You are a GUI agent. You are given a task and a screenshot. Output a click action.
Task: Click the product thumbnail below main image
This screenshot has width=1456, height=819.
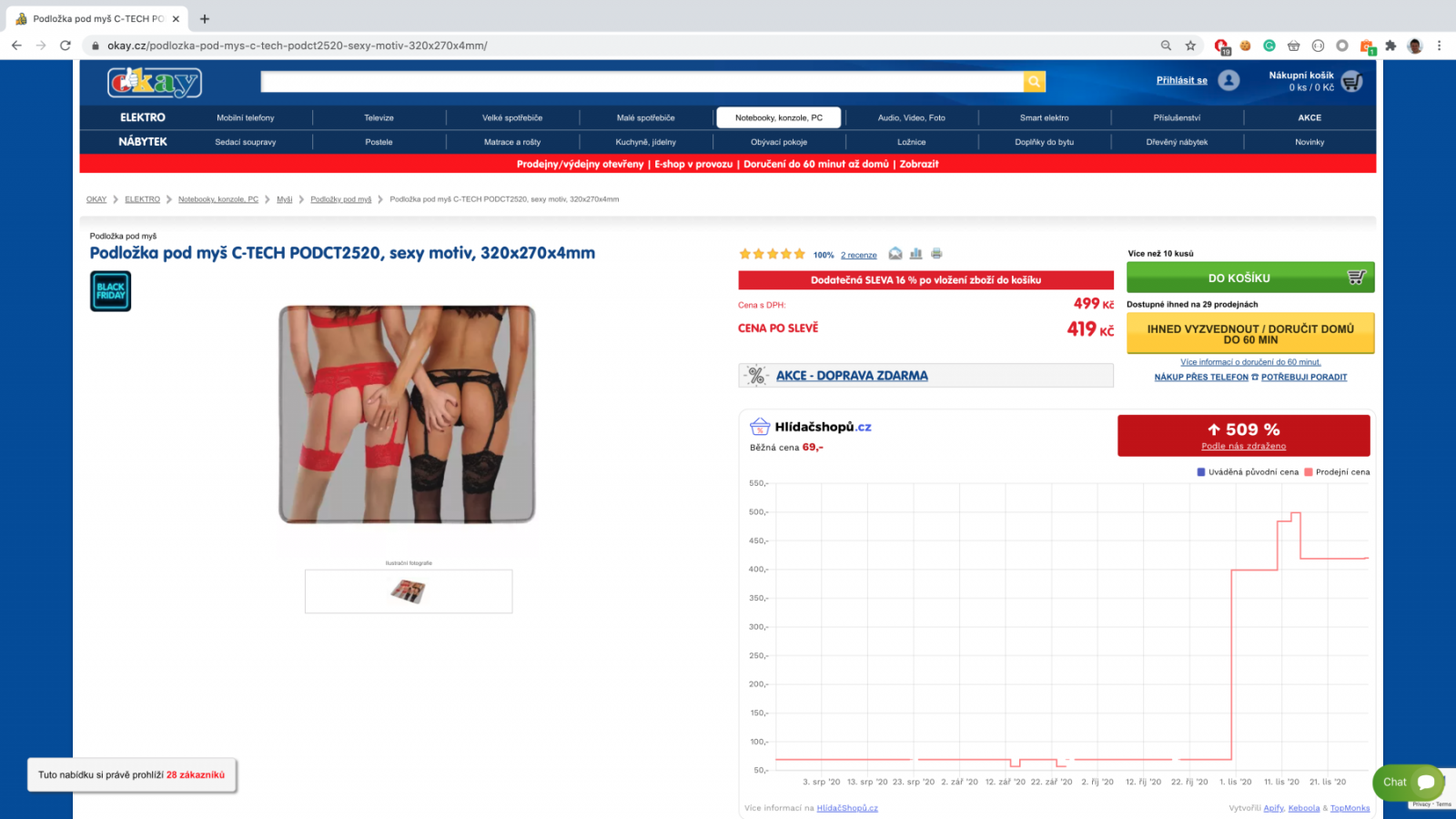[409, 592]
